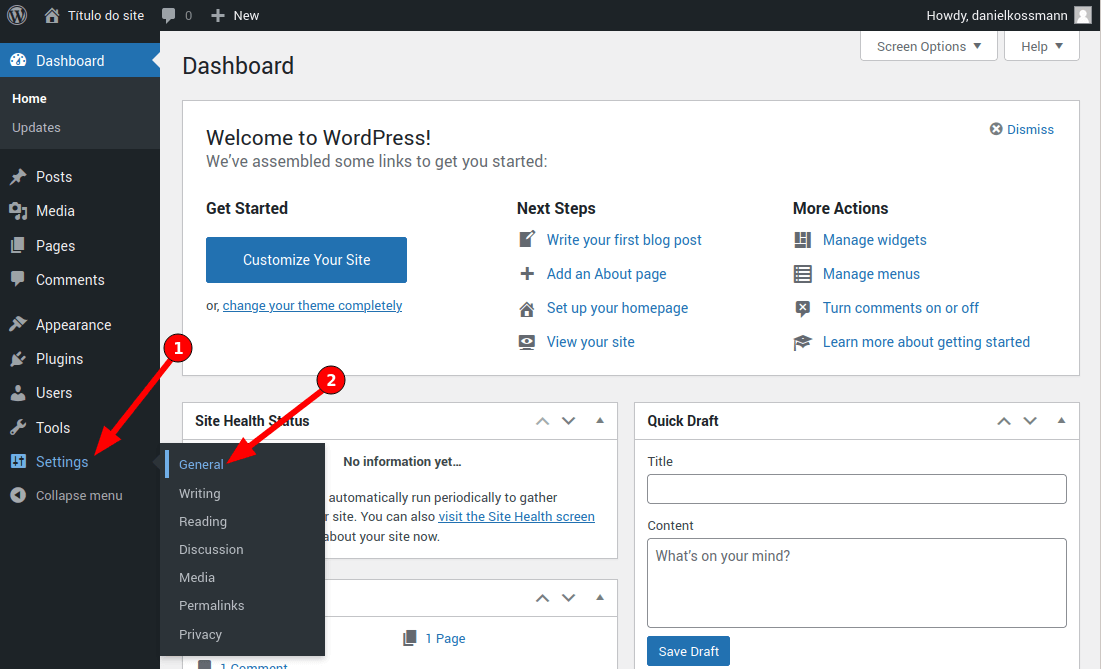Click the Save Draft button
This screenshot has height=669, width=1101.
click(688, 651)
